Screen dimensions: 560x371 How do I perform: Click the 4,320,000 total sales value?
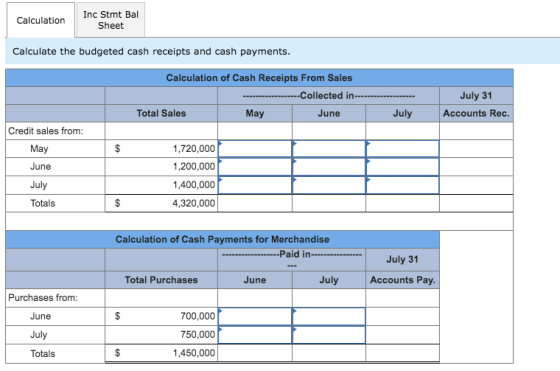194,203
